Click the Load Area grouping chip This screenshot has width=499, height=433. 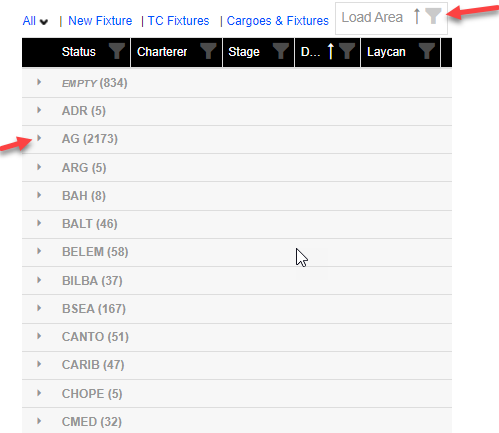(x=391, y=18)
